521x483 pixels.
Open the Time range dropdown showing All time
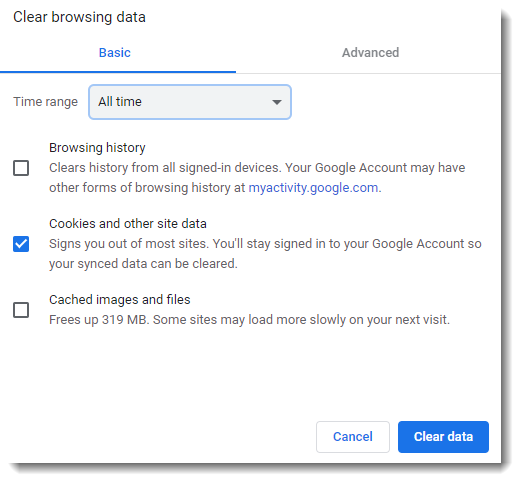(190, 102)
